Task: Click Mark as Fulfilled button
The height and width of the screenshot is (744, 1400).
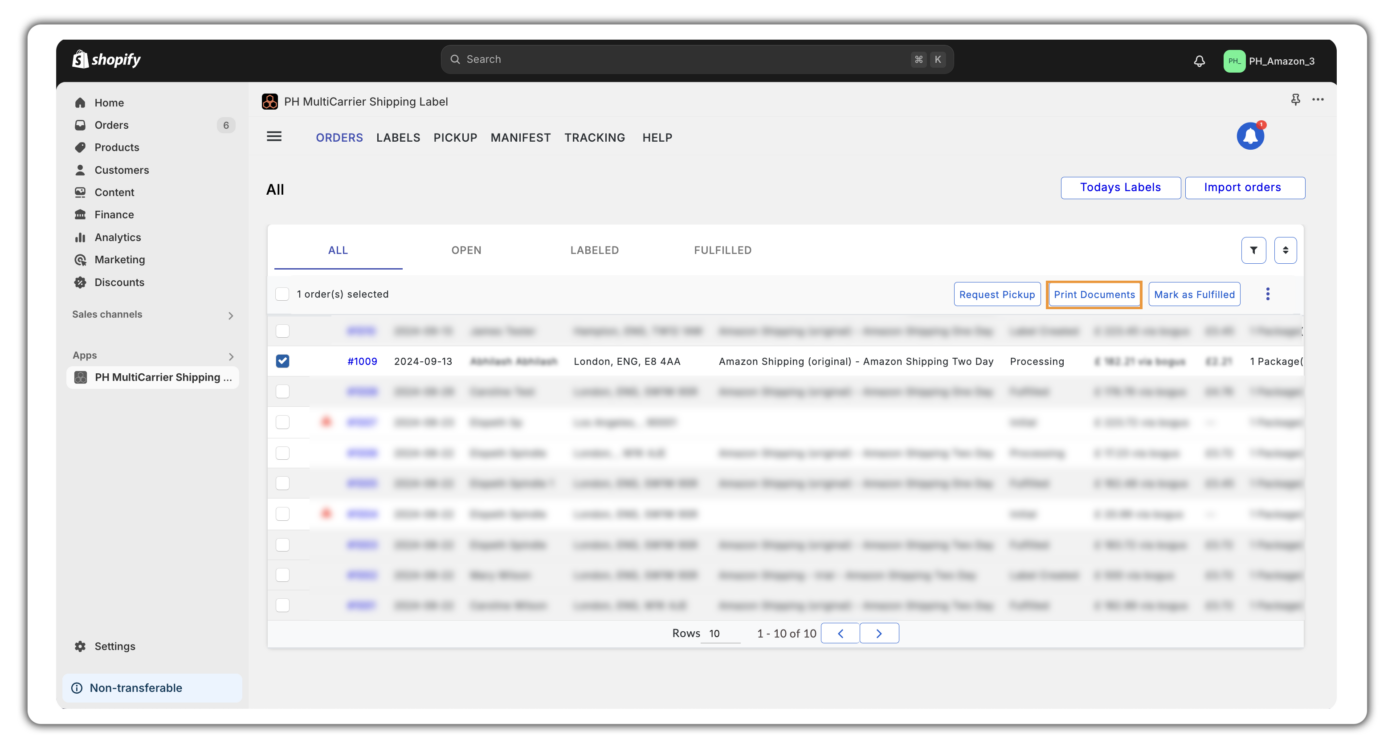Action: [x=1194, y=294]
